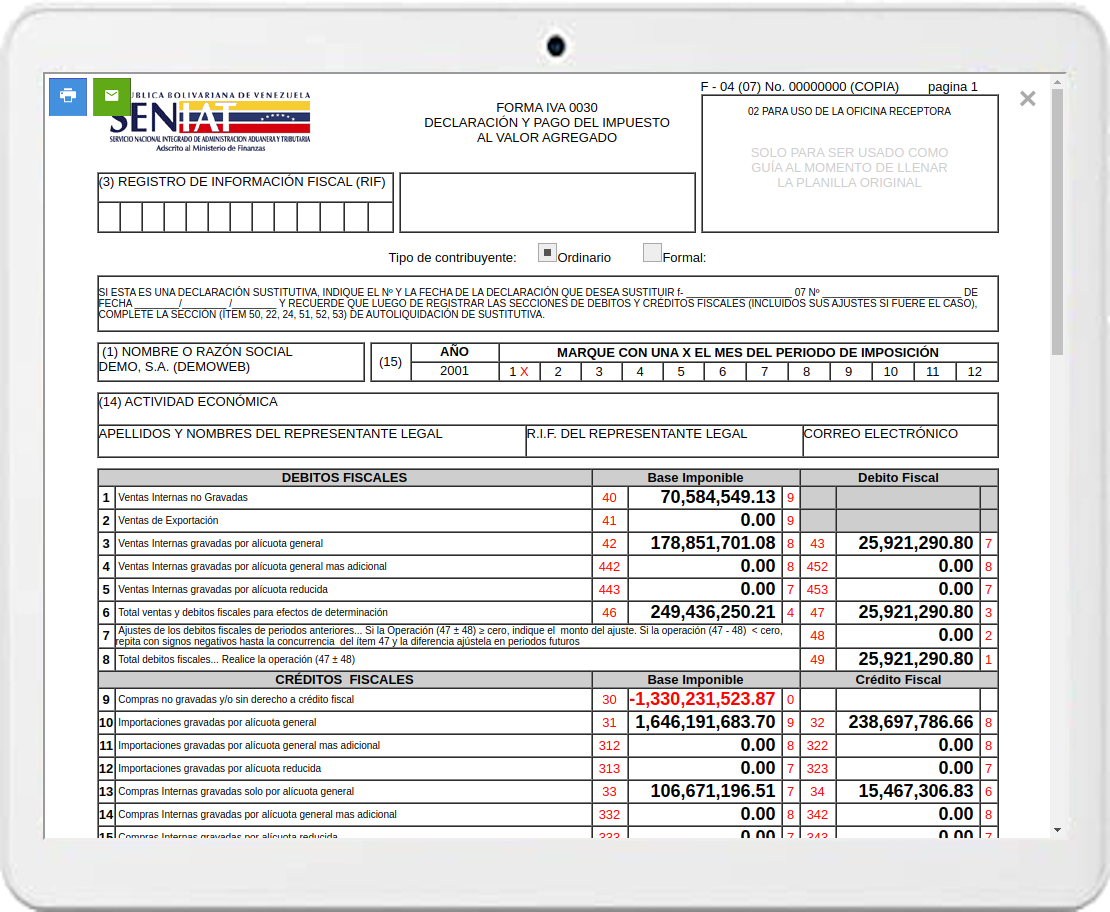Click the ACTIVIDAD ECONÓMICA field
The height and width of the screenshot is (912, 1110).
point(547,409)
